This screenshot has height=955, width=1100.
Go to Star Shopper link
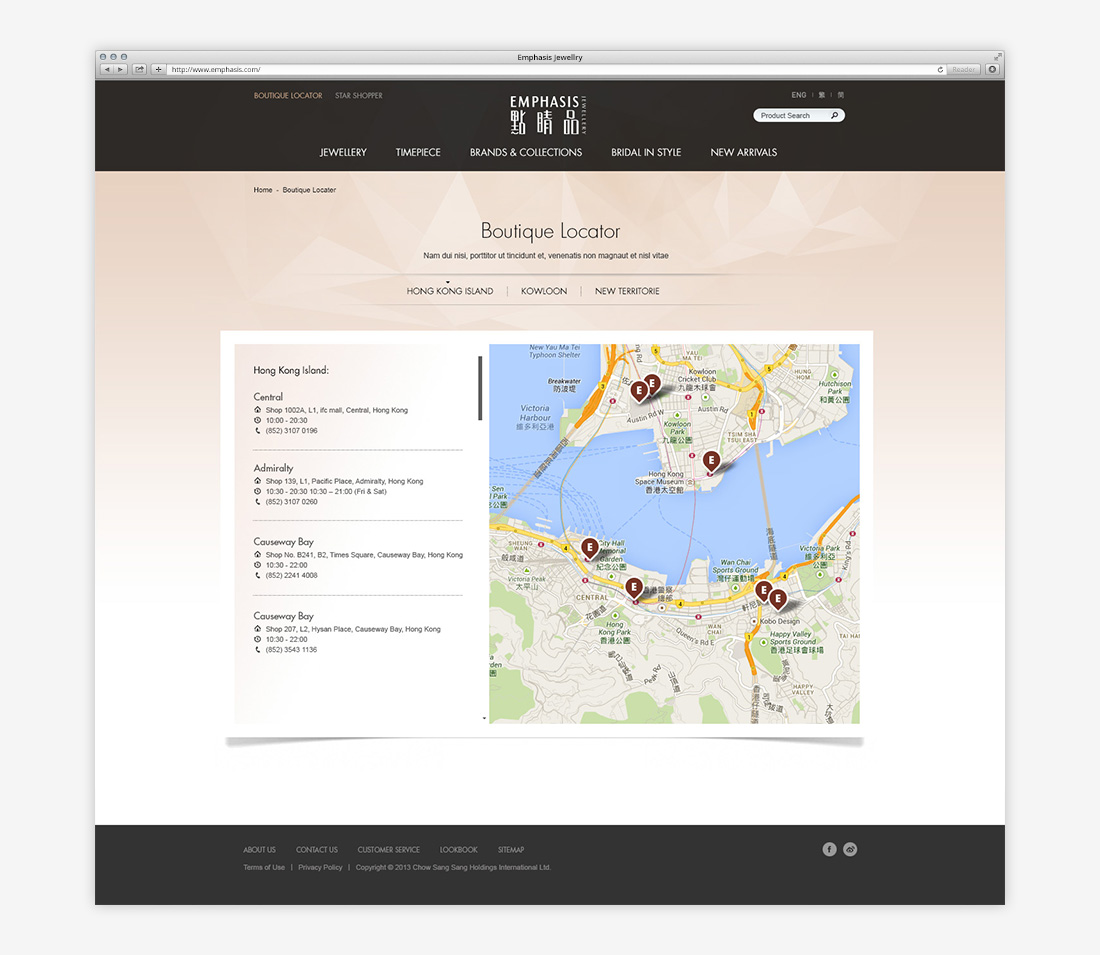point(359,96)
